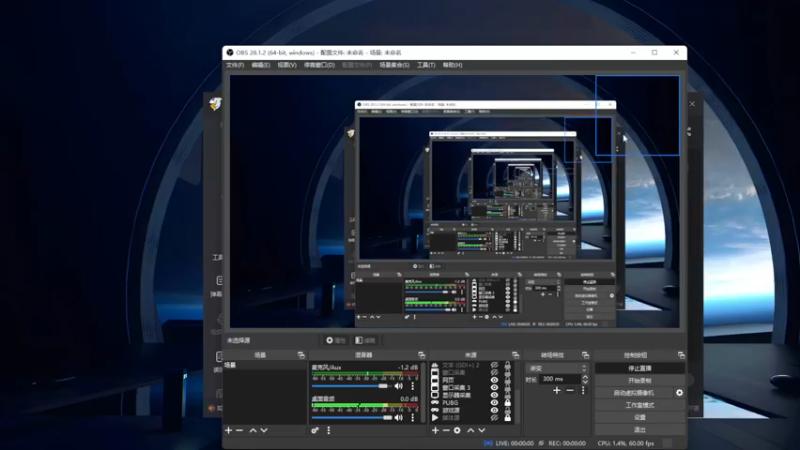Screen dimensions: 800x450
Task: Float the 来源 sources dock
Action: (515, 355)
